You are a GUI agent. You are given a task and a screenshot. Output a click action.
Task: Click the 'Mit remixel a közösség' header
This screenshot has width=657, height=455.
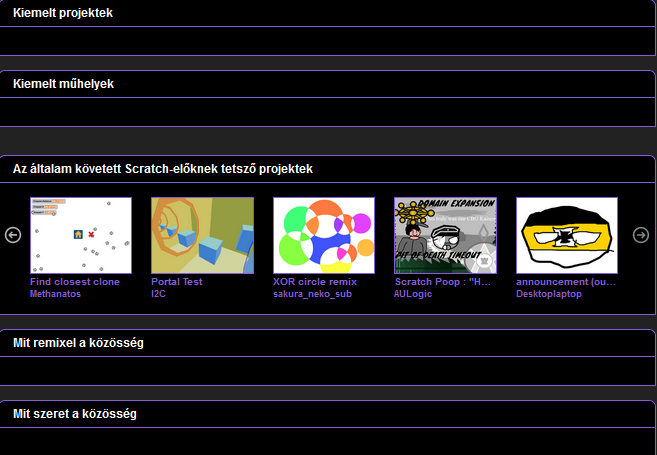(78, 343)
